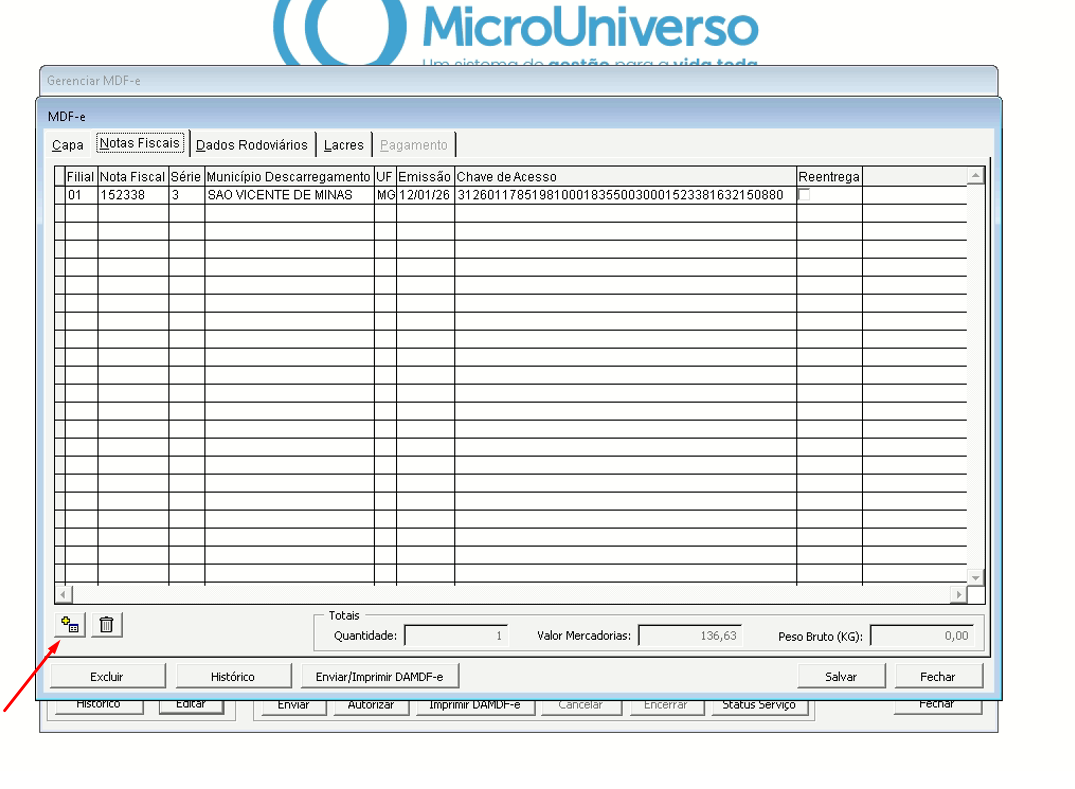Select the Chave de Acesso cell value
The height and width of the screenshot is (789, 1075).
620,195
